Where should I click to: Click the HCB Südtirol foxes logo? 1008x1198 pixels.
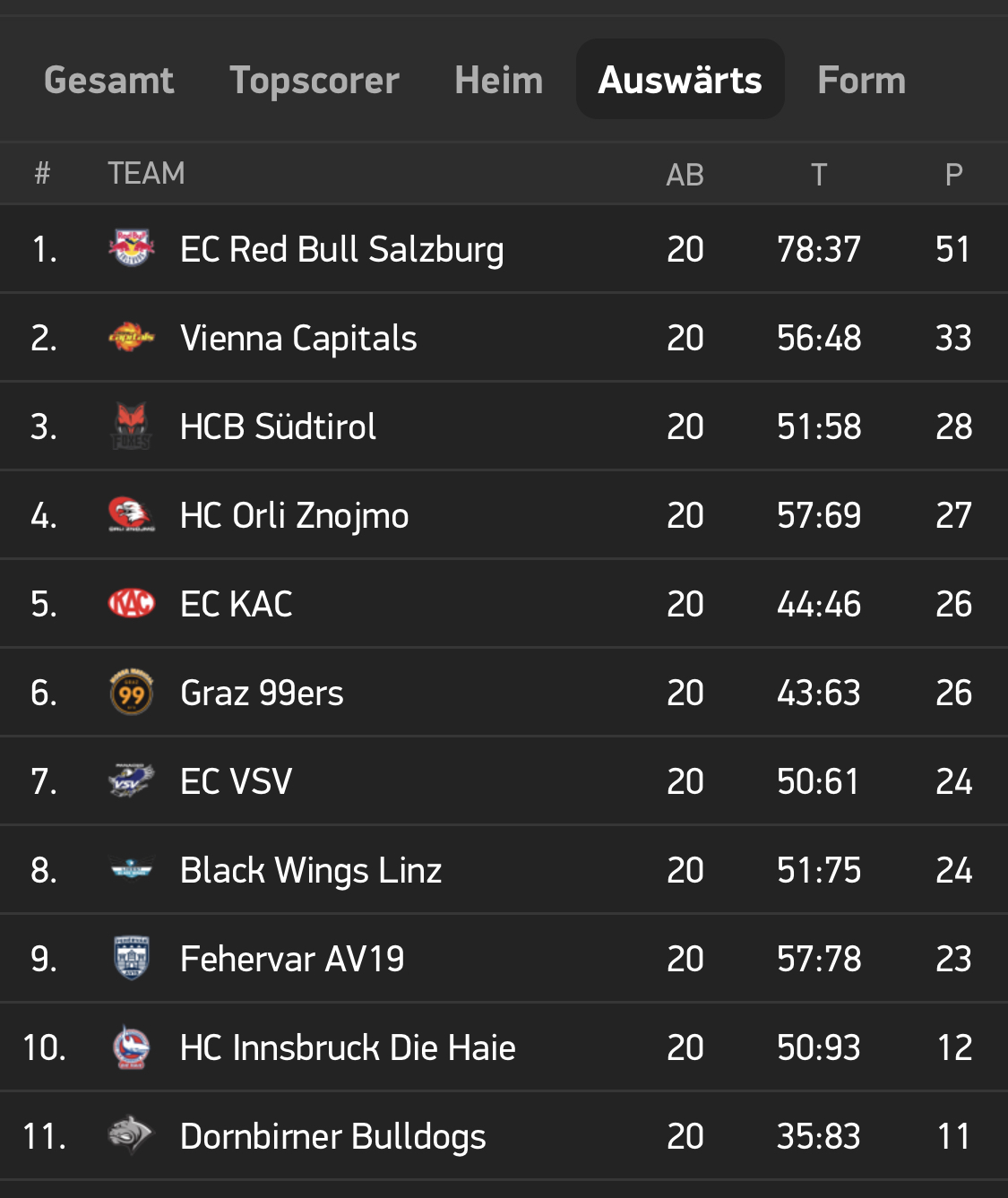pos(131,427)
